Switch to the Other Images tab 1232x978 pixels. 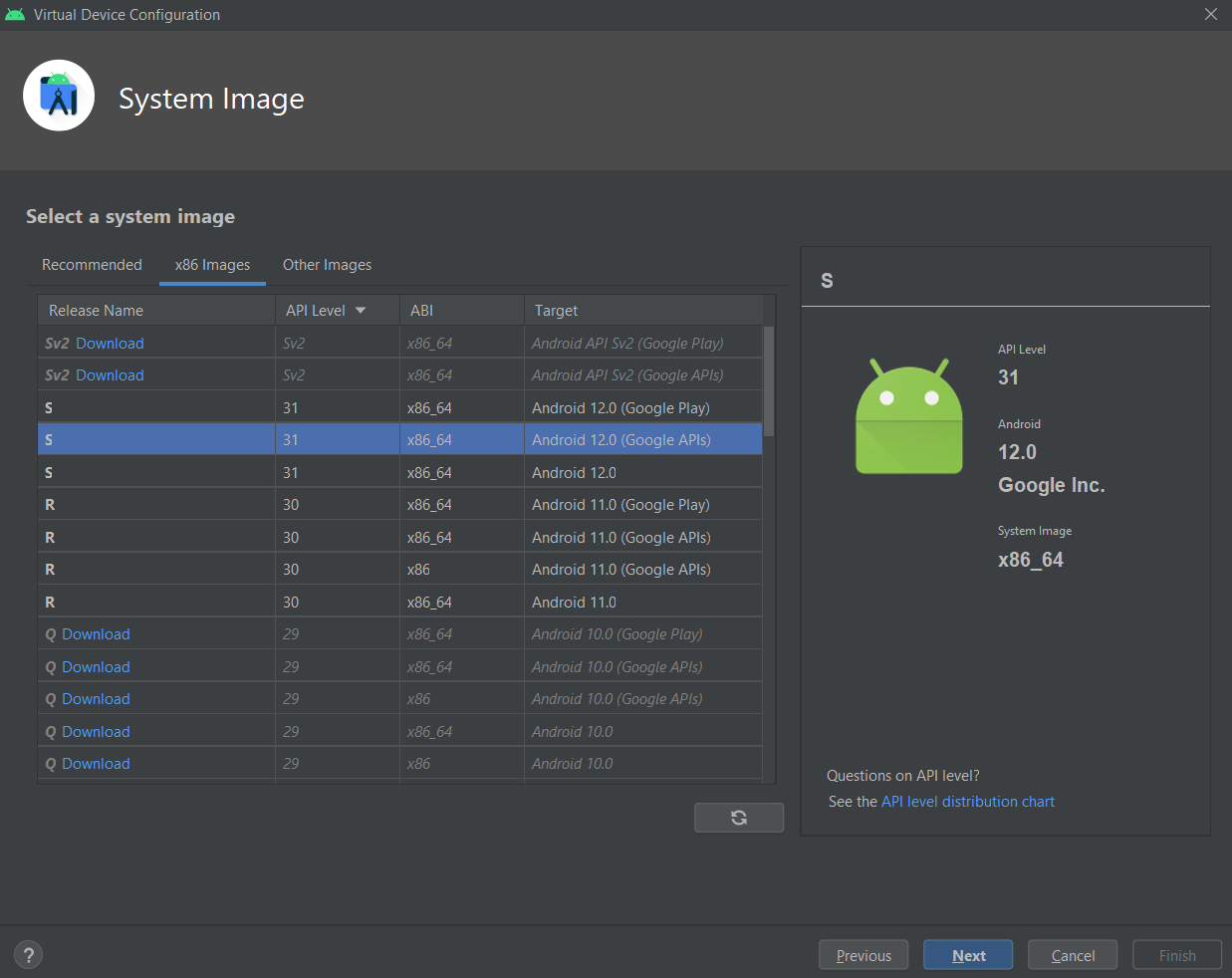tap(327, 265)
